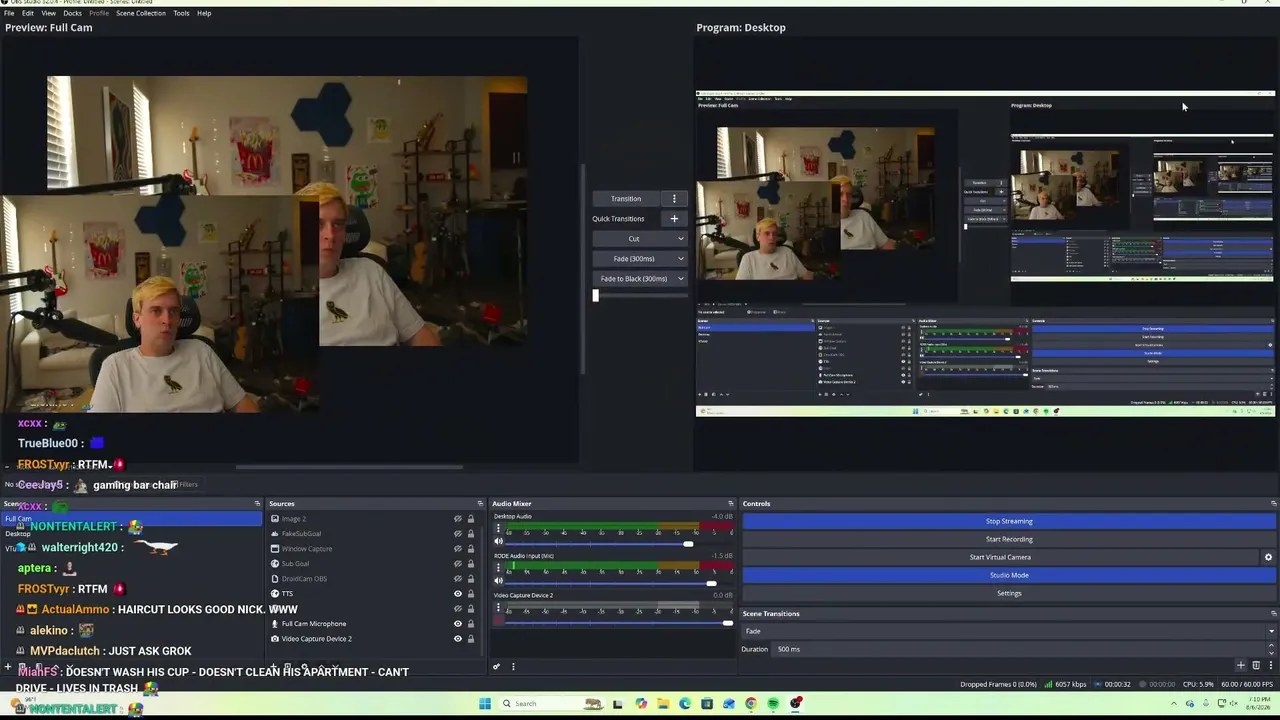
Task: Show hidden system tray icons
Action: point(1174,704)
